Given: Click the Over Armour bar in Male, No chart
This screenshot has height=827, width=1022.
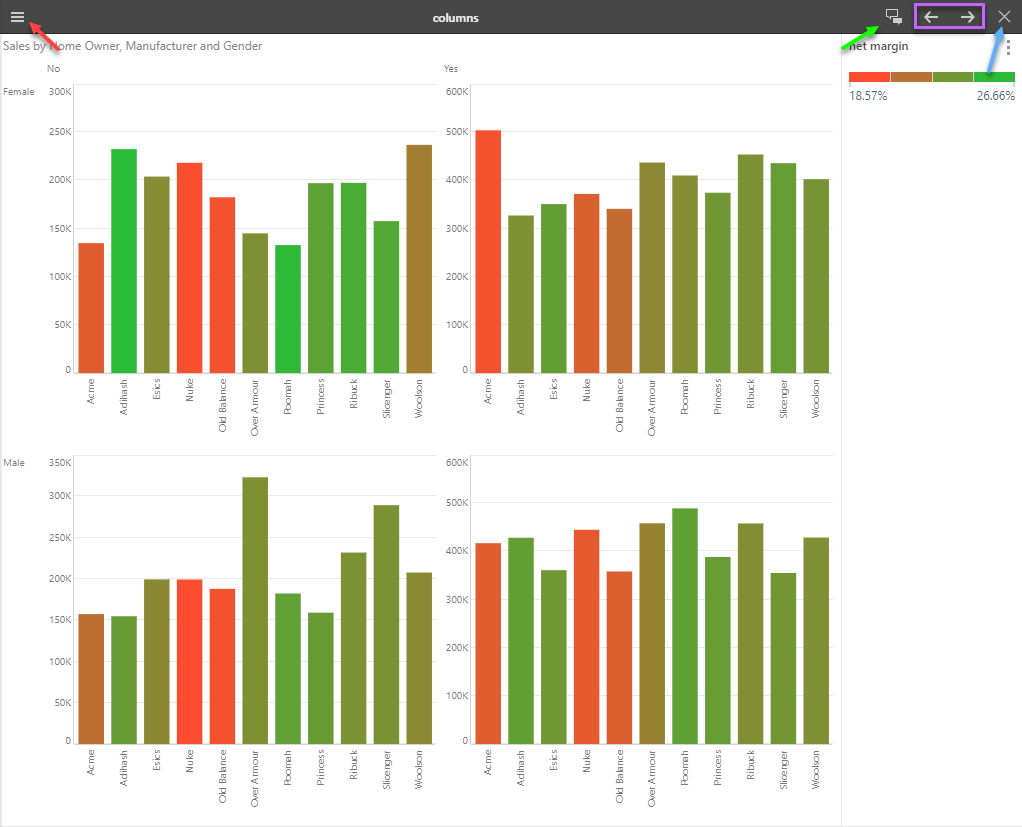Looking at the screenshot, I should click(x=255, y=610).
